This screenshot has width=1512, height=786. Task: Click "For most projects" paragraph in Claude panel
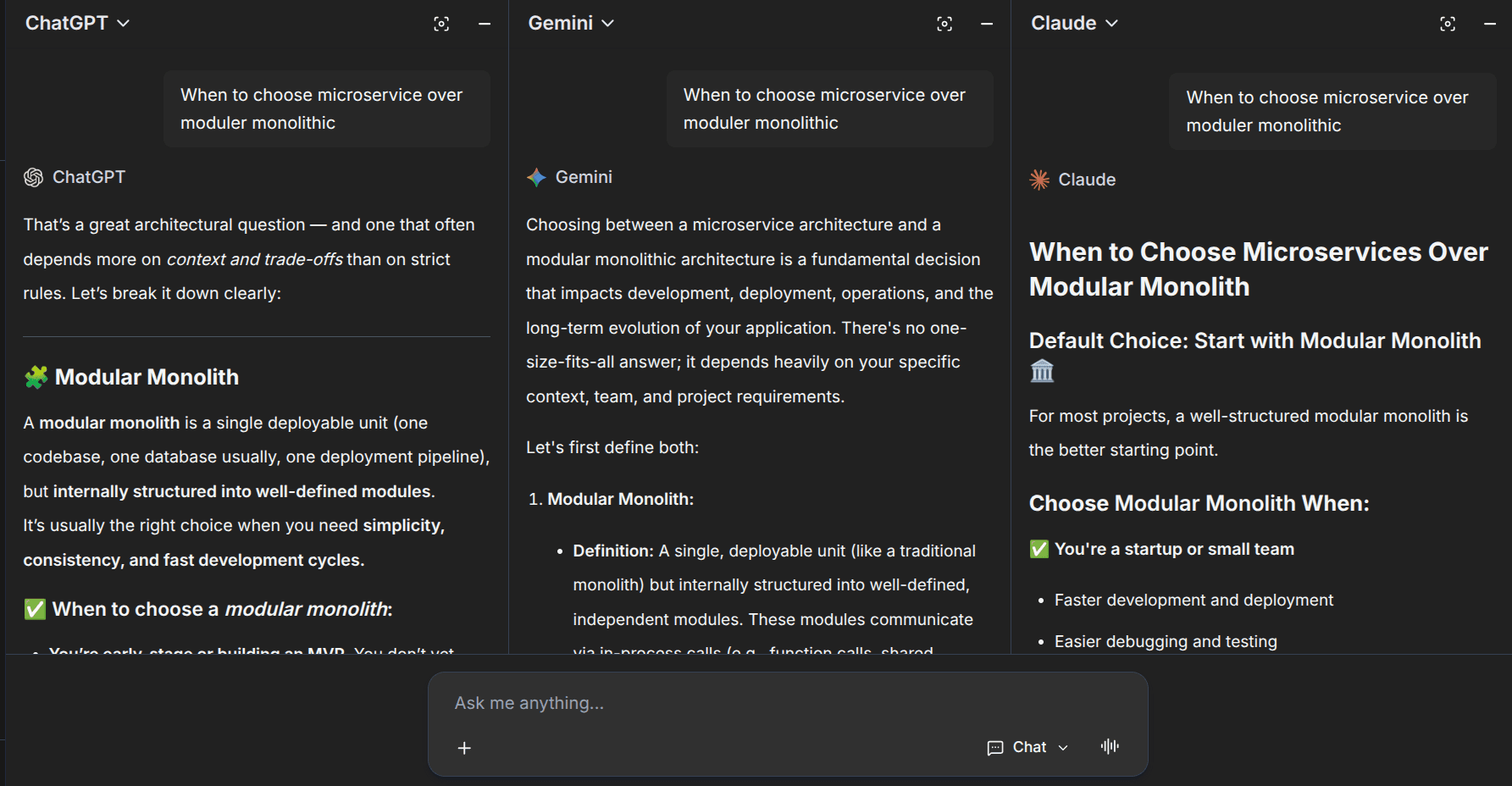[1249, 433]
